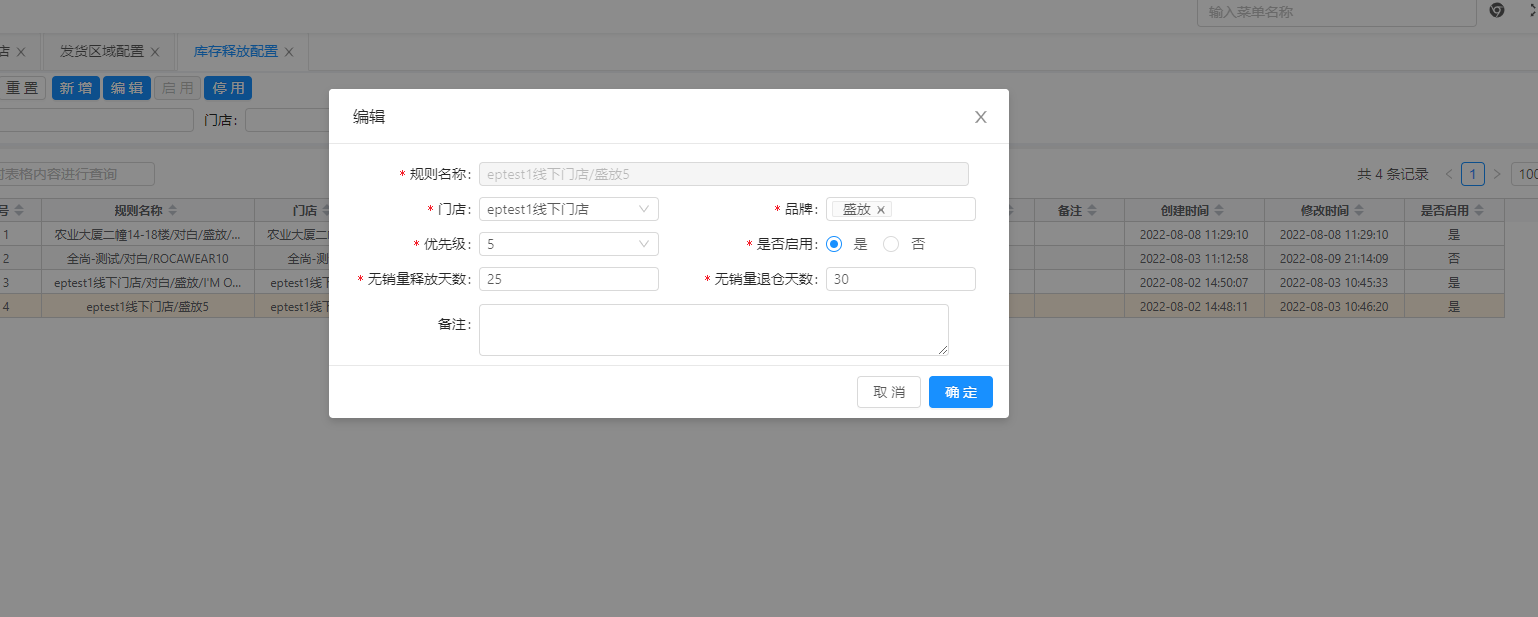The width and height of the screenshot is (1538, 617).
Task: Click the 无销量释放天数 input field
Action: 568,279
